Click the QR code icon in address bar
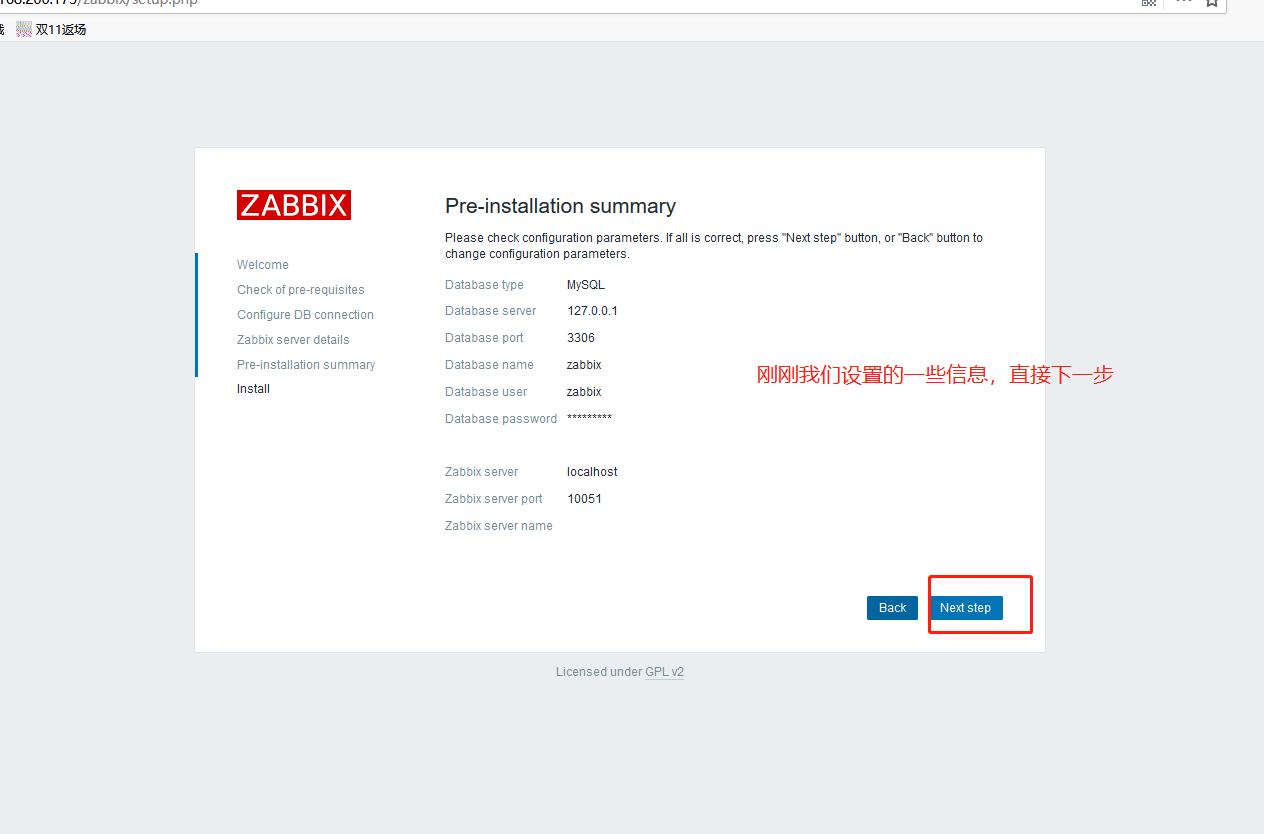The height and width of the screenshot is (834, 1264). [1149, 3]
